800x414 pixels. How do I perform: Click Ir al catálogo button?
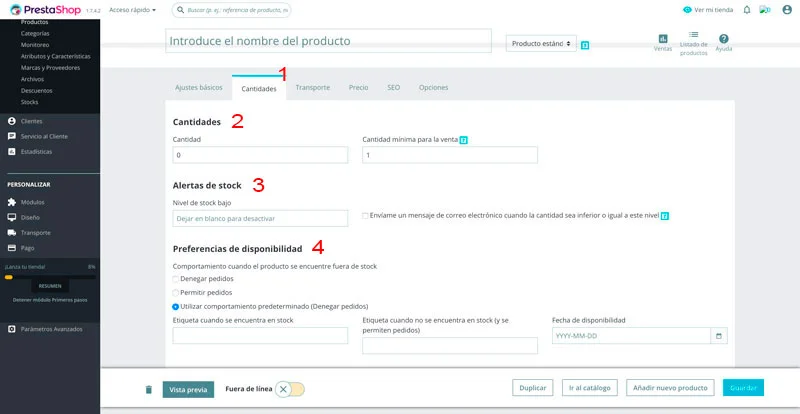click(x=590, y=388)
